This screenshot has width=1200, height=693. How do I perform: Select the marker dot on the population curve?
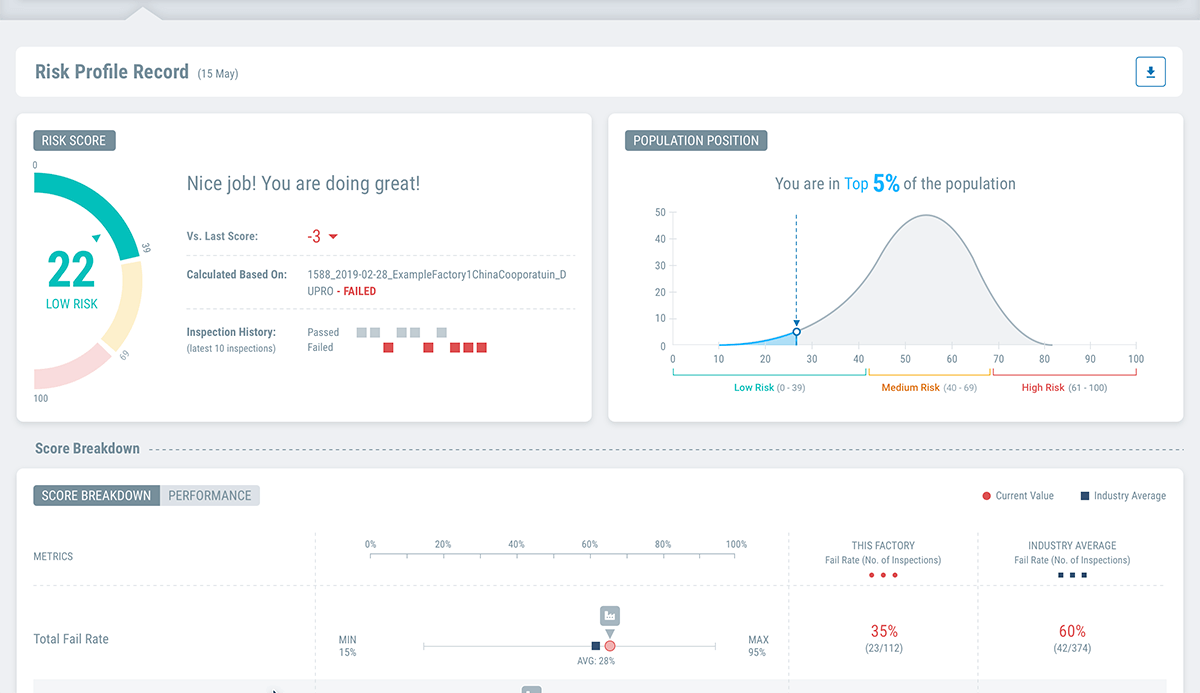(x=795, y=330)
